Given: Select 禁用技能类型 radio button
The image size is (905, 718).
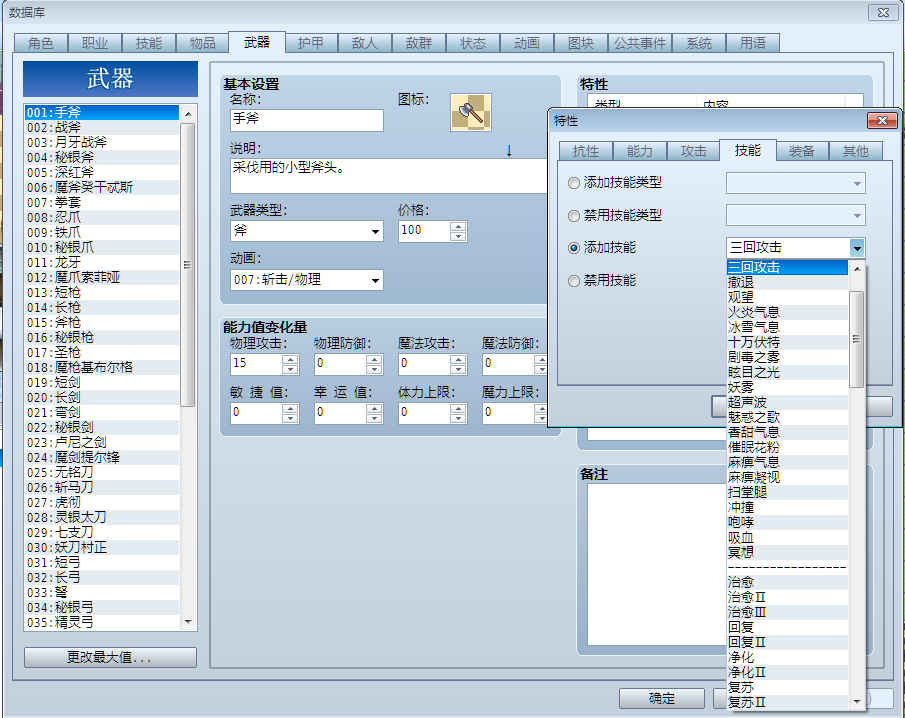Looking at the screenshot, I should click(x=574, y=216).
